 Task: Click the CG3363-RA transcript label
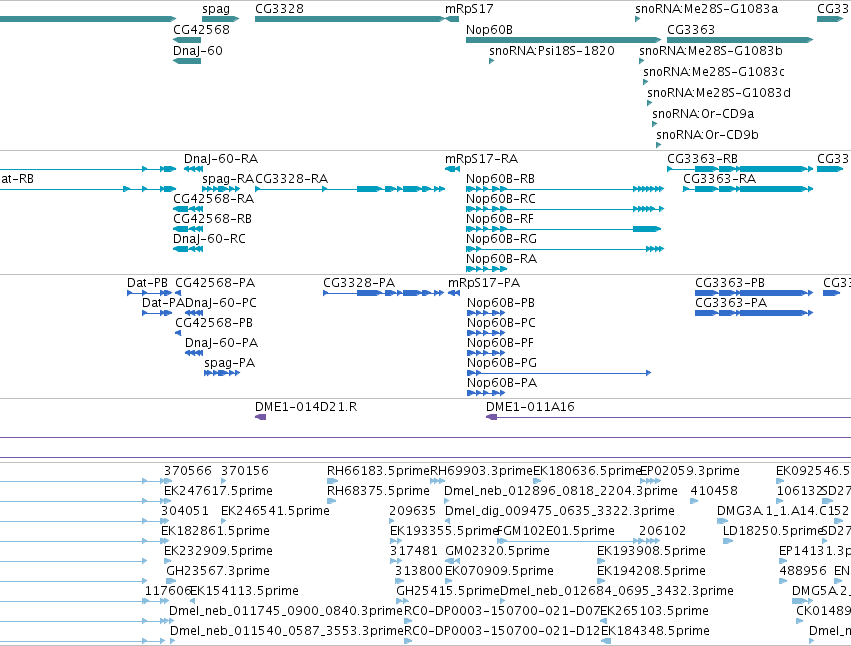pyautogui.click(x=719, y=179)
